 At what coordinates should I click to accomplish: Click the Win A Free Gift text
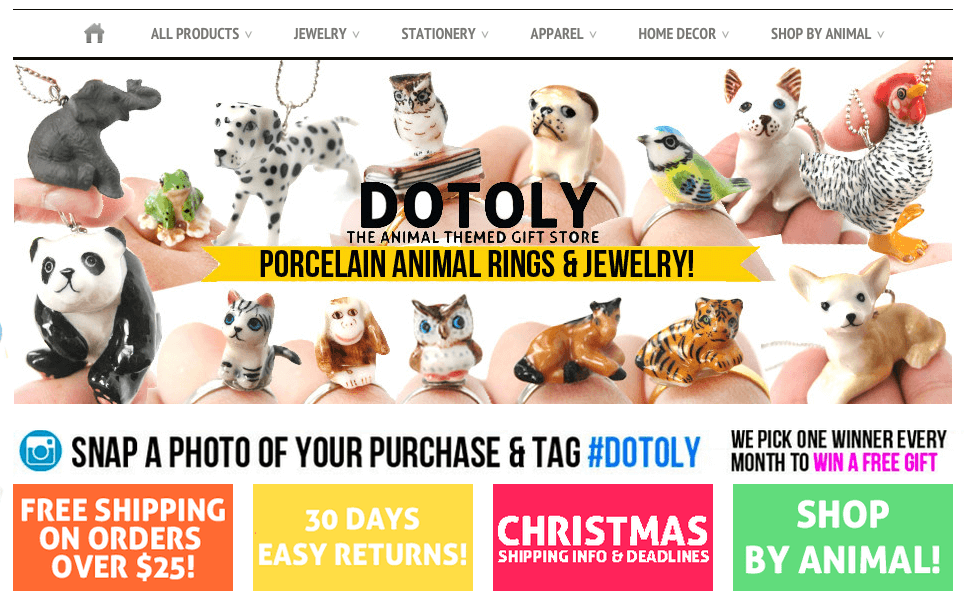[x=875, y=463]
